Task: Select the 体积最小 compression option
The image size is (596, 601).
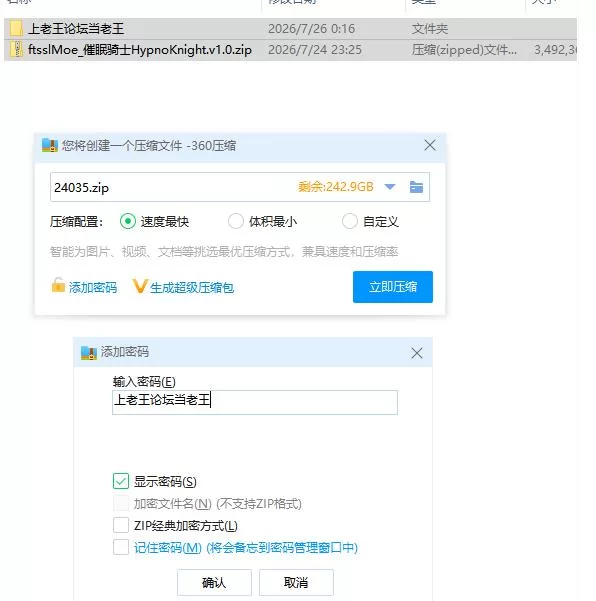Action: tap(236, 222)
